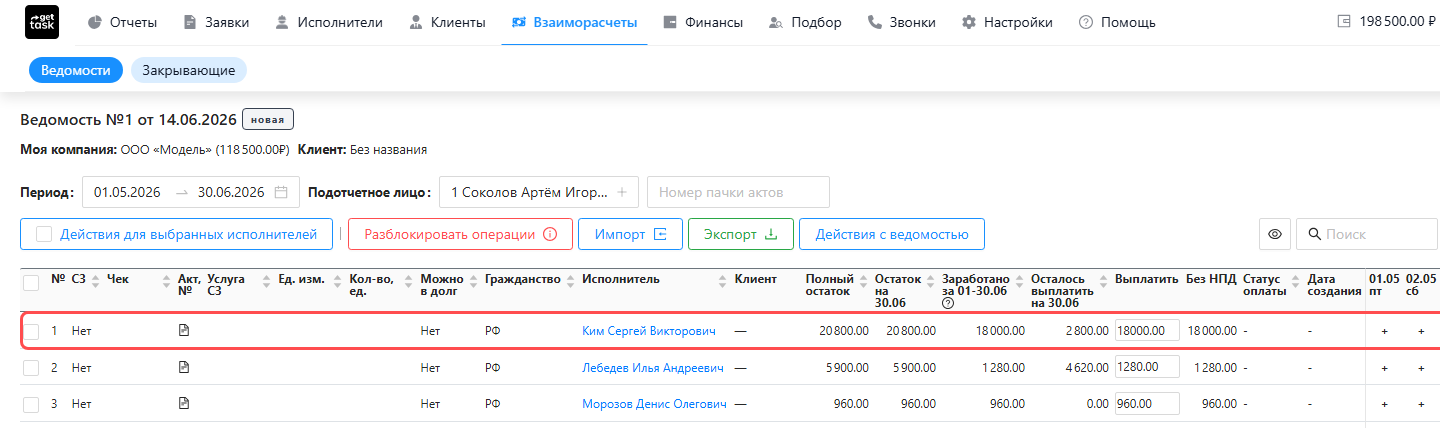Open Отчеты menu
Screen dimensions: 1440x428
tap(122, 22)
